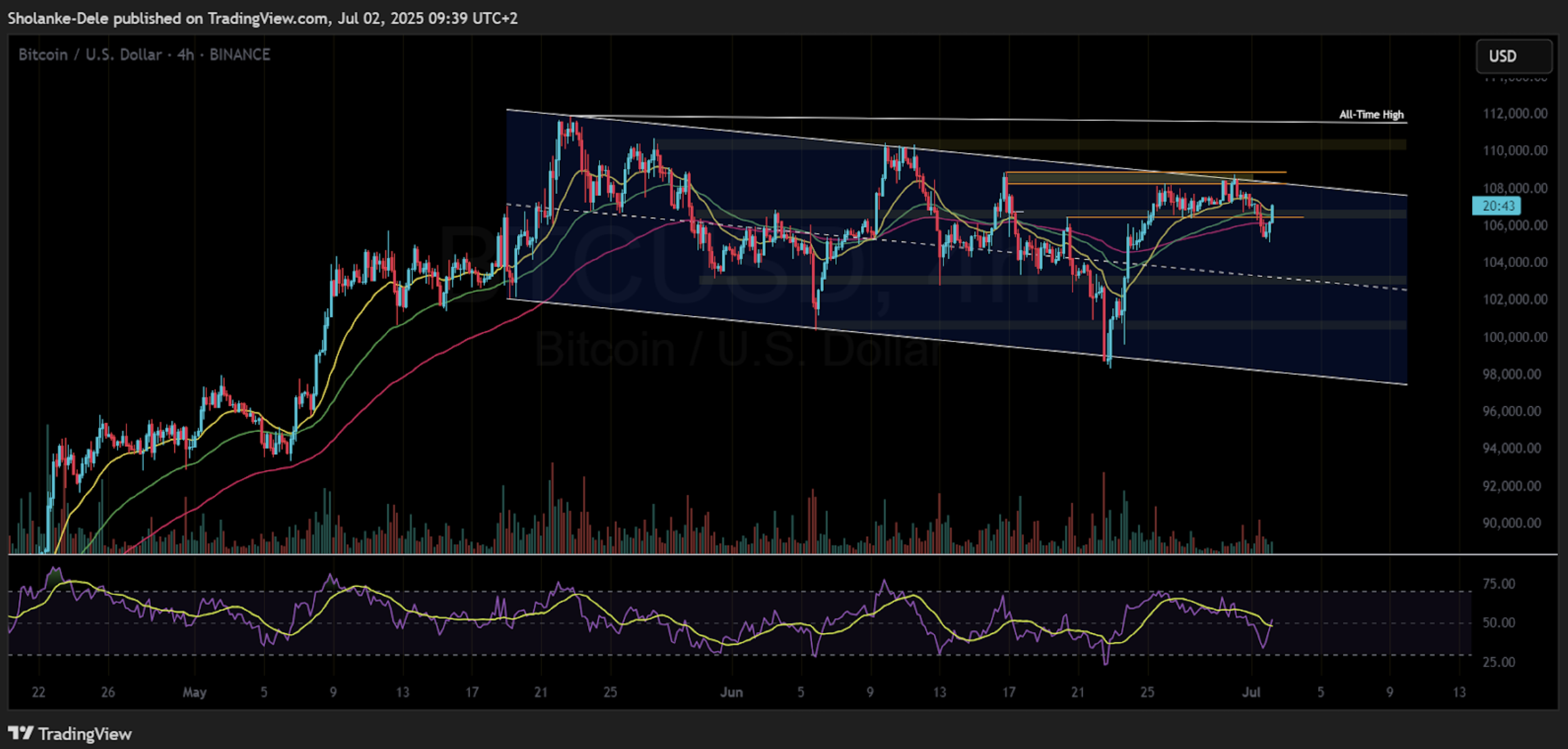Click the "22" date on time axis
Screen dimensions: 1568x749
click(39, 692)
